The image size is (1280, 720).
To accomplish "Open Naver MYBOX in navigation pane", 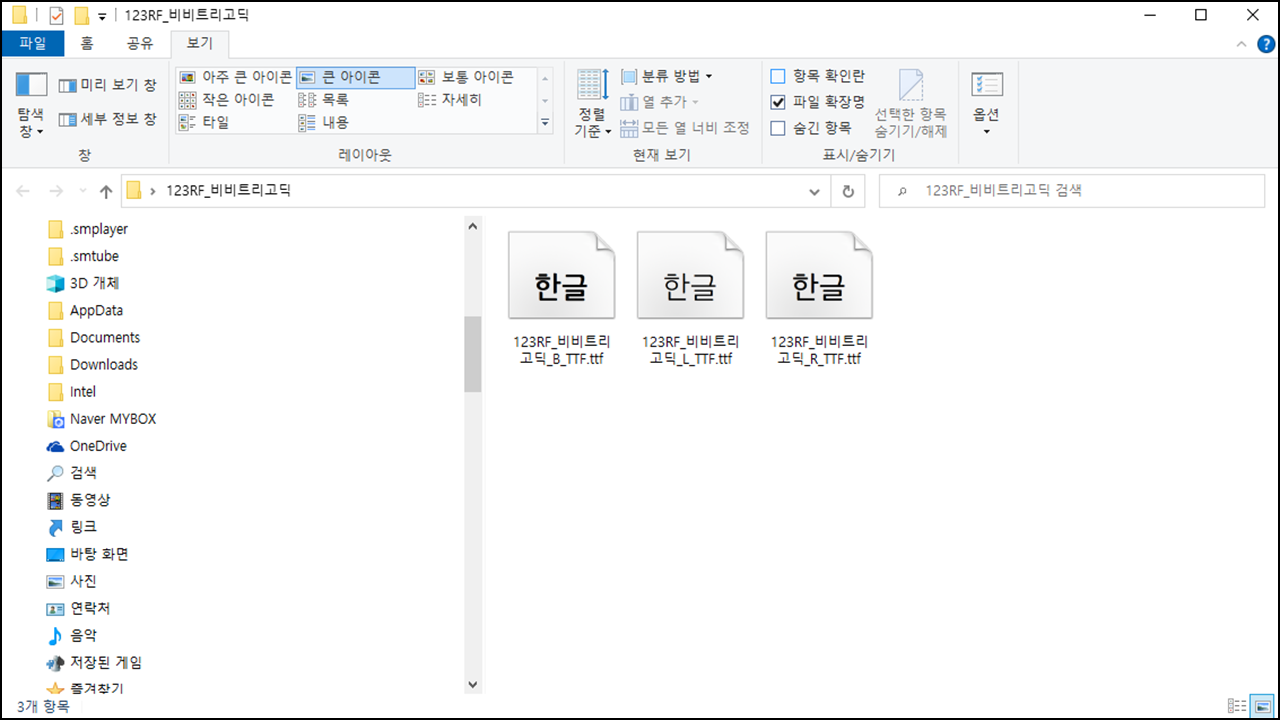I will tap(112, 418).
